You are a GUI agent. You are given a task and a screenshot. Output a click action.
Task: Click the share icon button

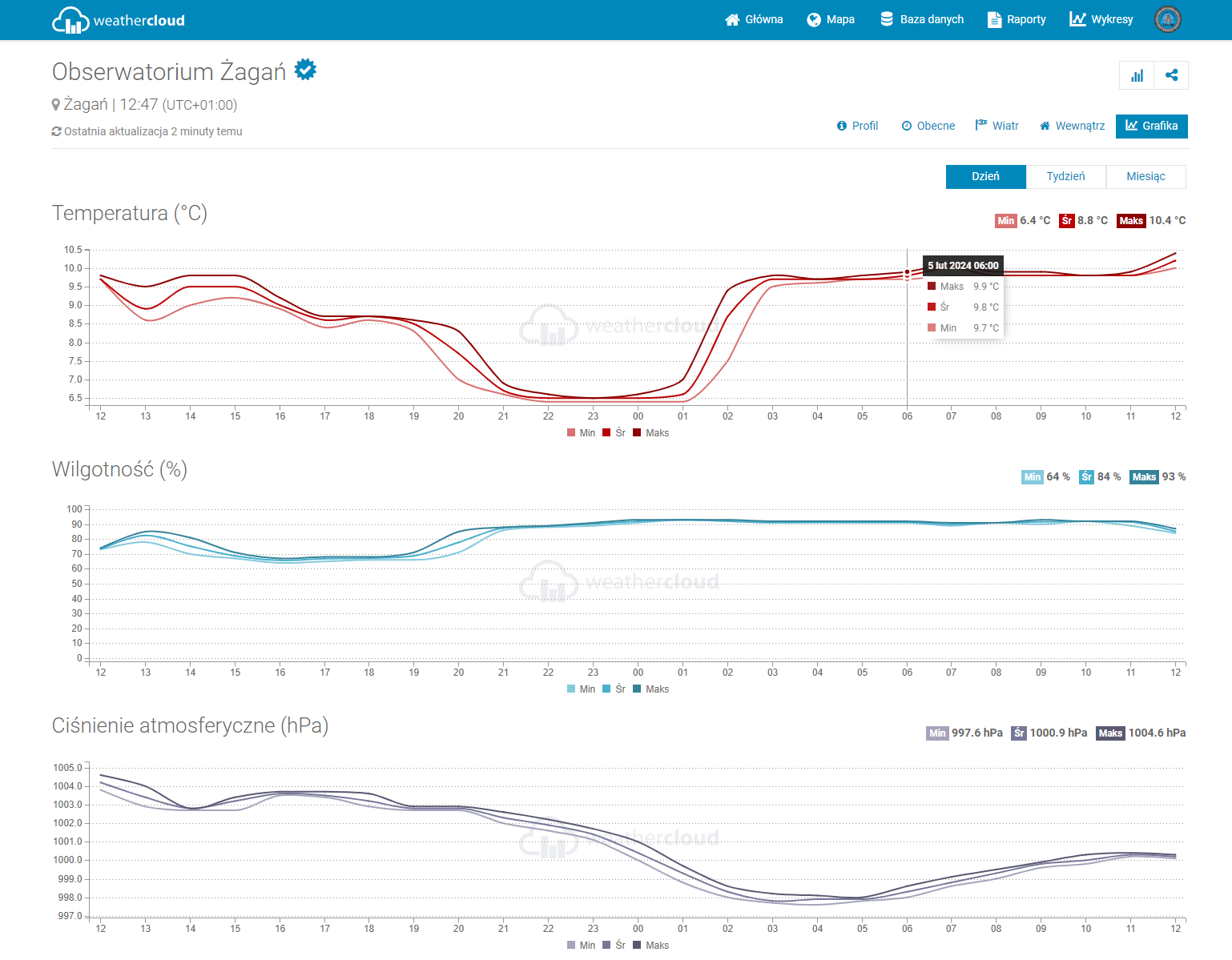[x=1171, y=75]
